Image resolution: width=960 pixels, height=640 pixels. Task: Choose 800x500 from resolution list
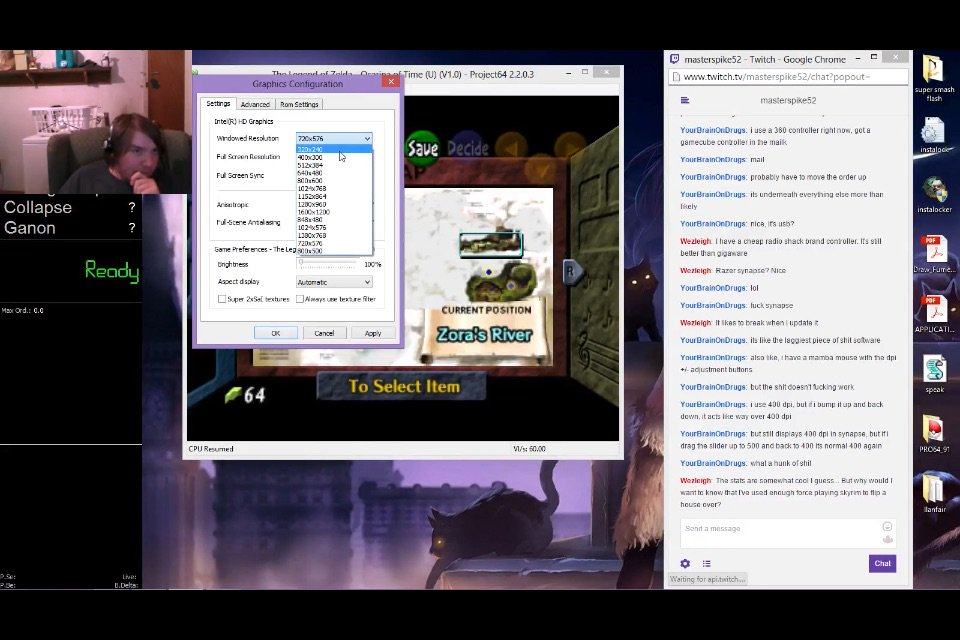point(334,251)
